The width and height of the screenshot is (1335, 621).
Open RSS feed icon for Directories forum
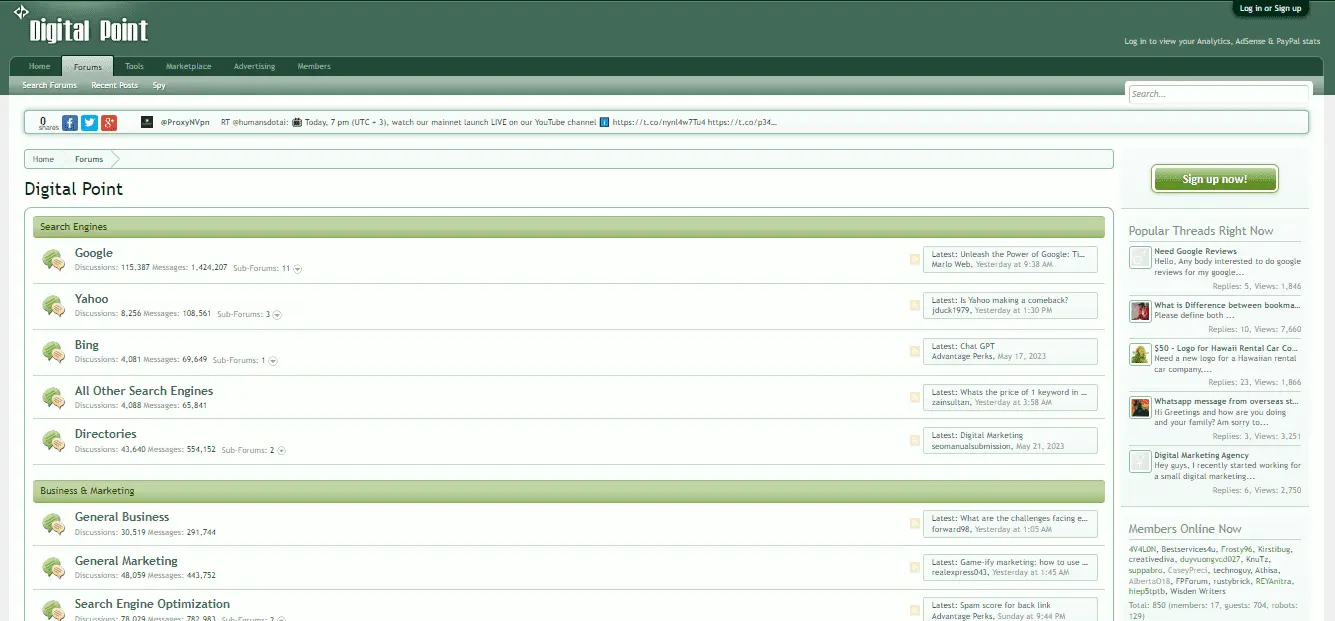914,441
